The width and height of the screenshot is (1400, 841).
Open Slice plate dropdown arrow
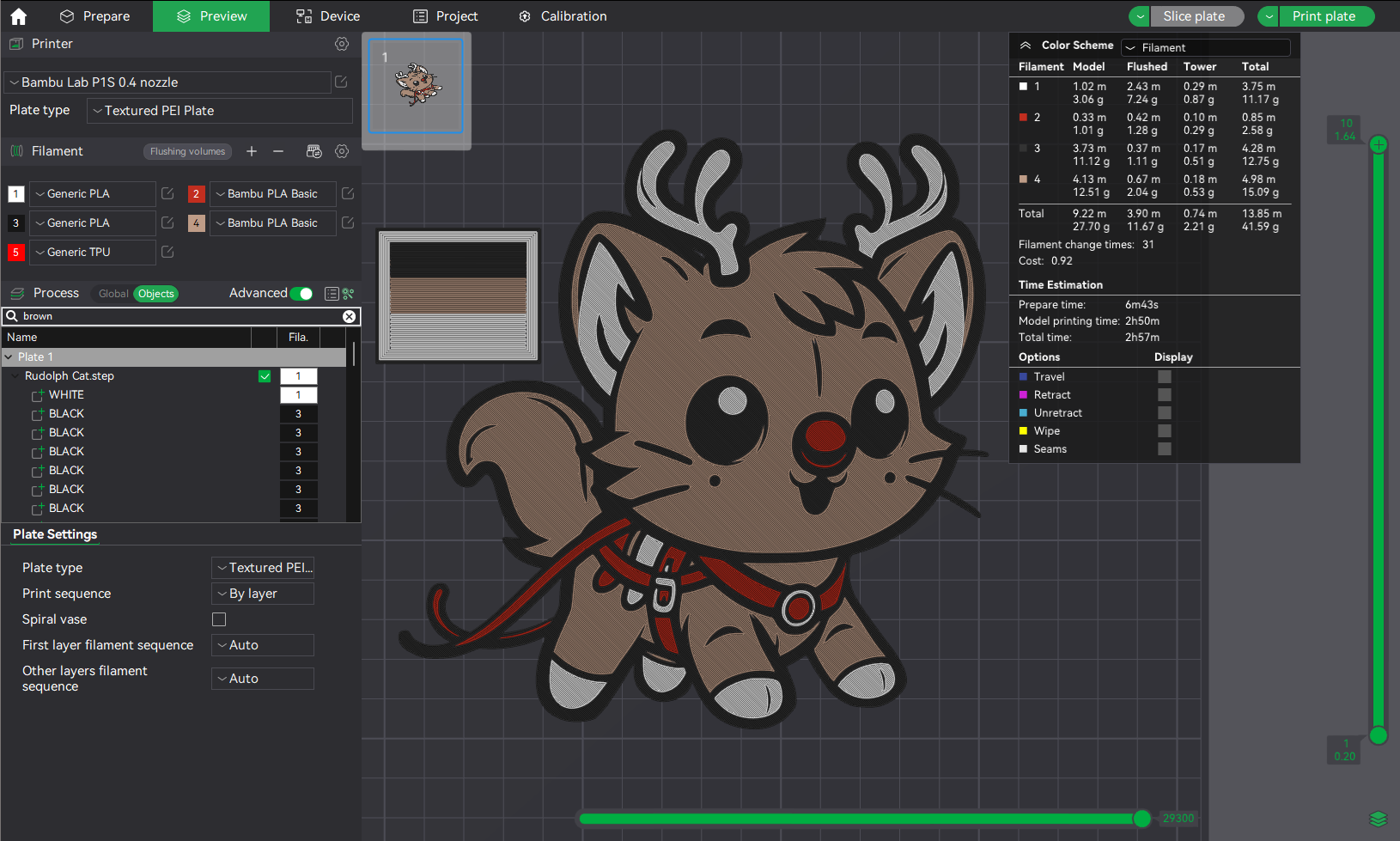click(x=1140, y=16)
